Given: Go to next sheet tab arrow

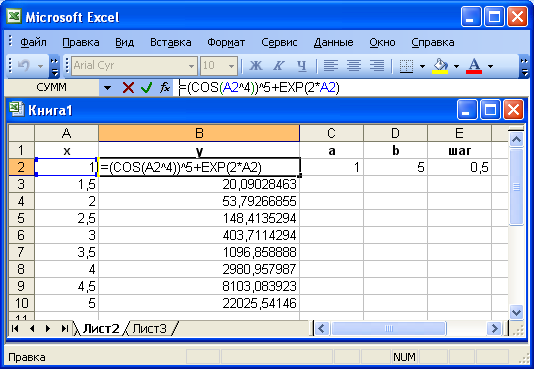Looking at the screenshot, I should [x=48, y=328].
